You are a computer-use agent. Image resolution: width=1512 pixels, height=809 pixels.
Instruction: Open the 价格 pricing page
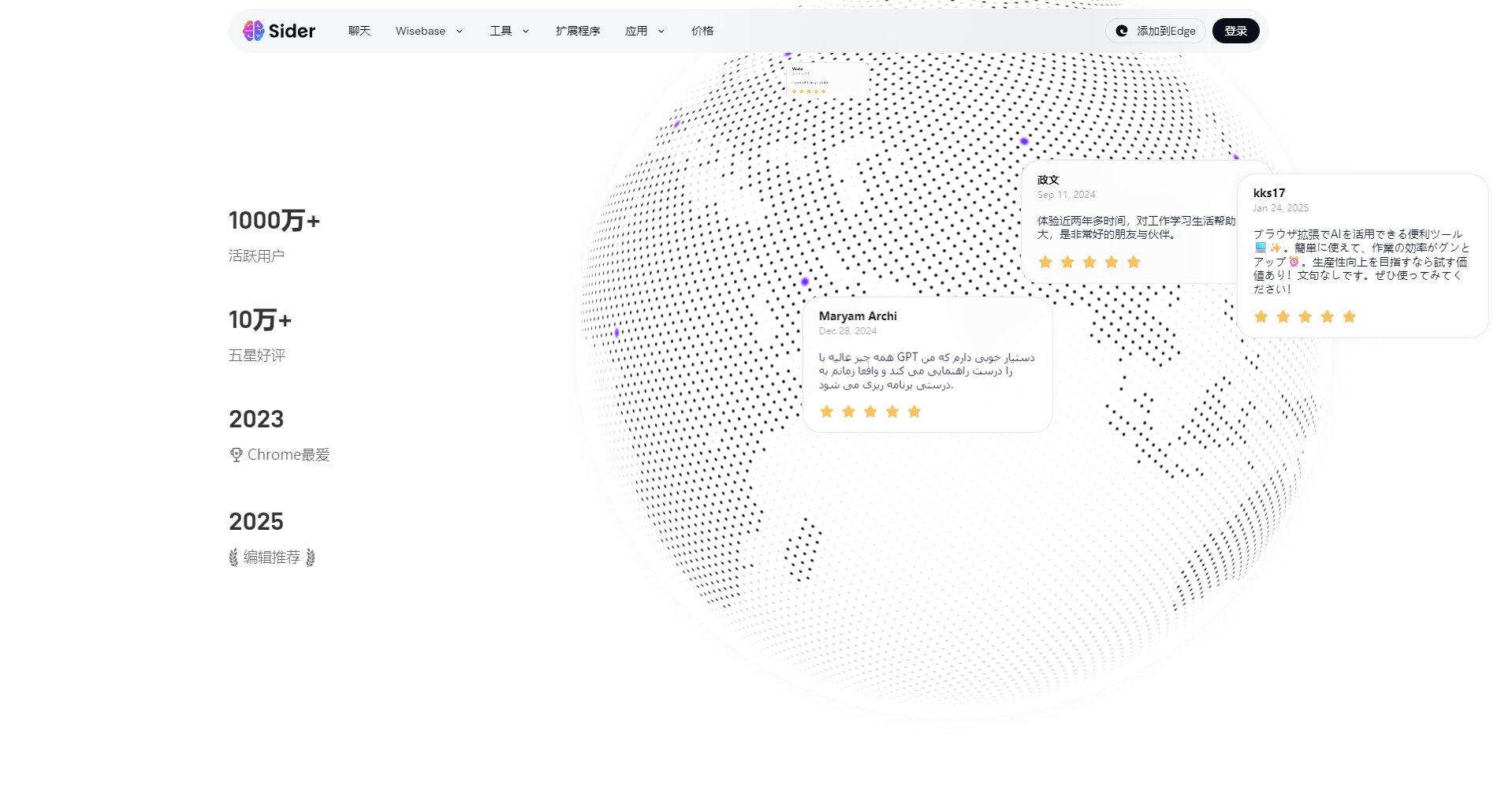pyautogui.click(x=702, y=31)
